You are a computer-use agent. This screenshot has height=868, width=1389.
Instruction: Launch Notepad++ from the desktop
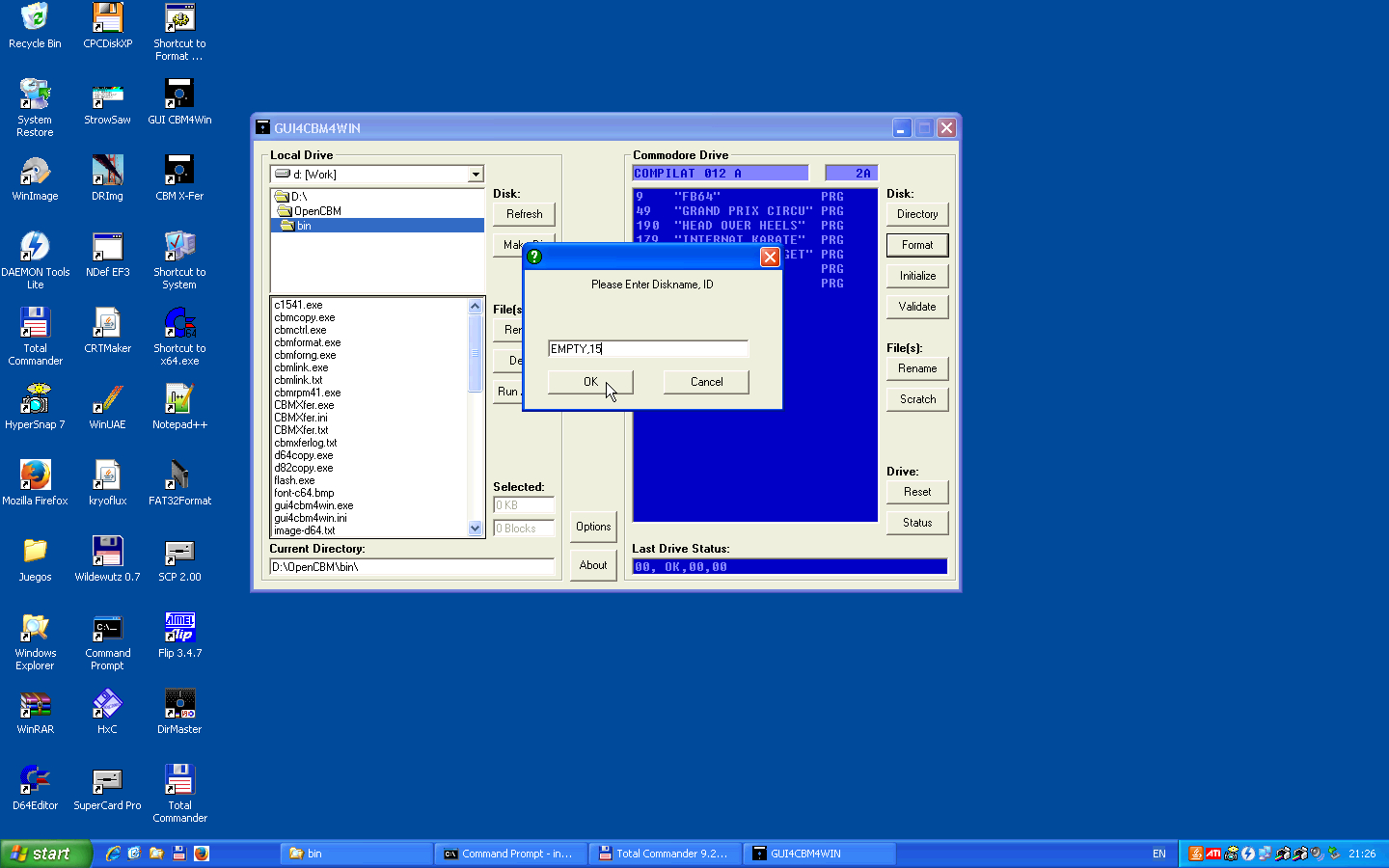(x=179, y=407)
